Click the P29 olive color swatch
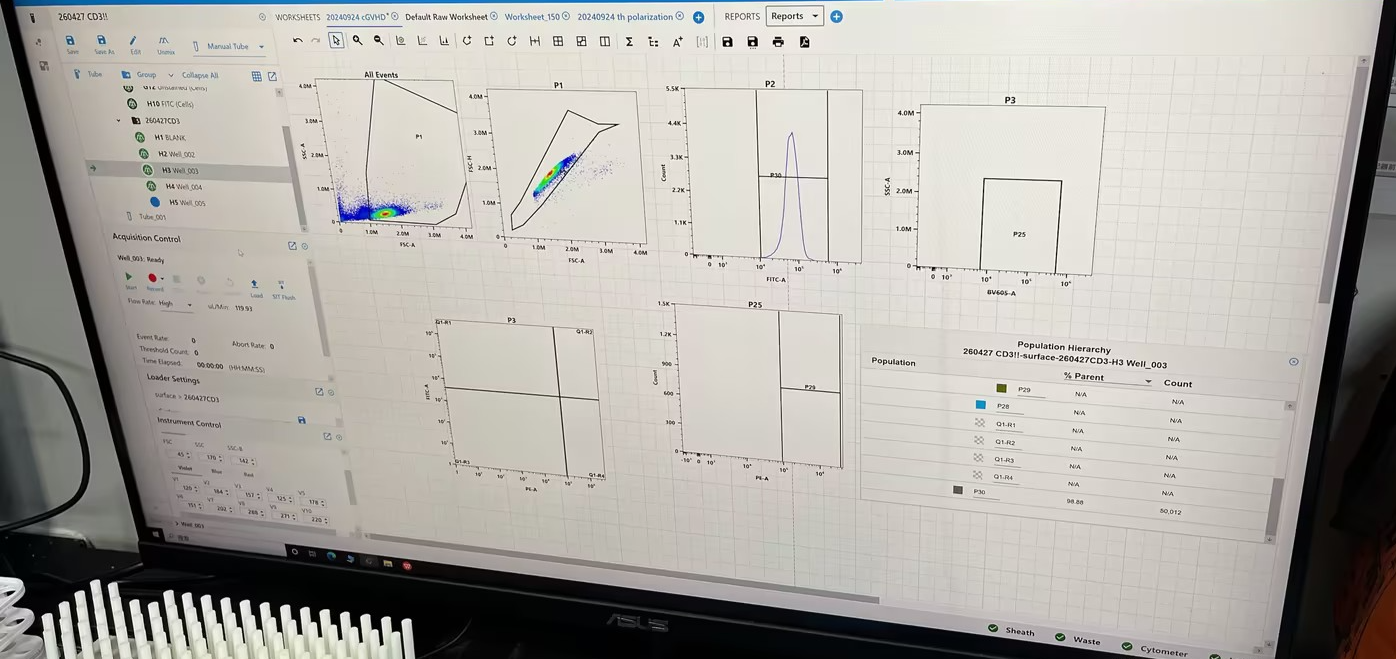 pos(1001,388)
